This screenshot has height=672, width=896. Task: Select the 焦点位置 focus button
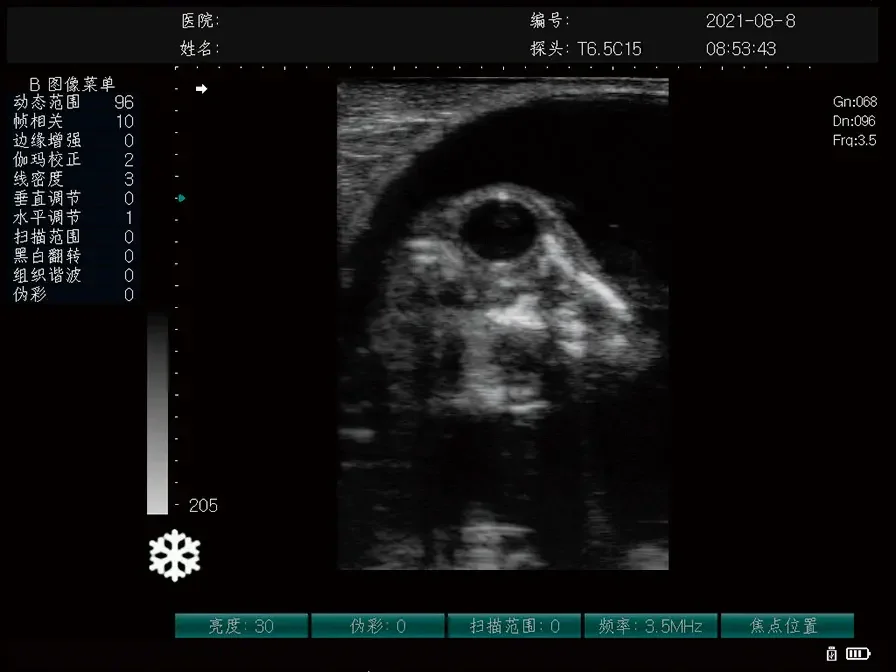point(787,626)
